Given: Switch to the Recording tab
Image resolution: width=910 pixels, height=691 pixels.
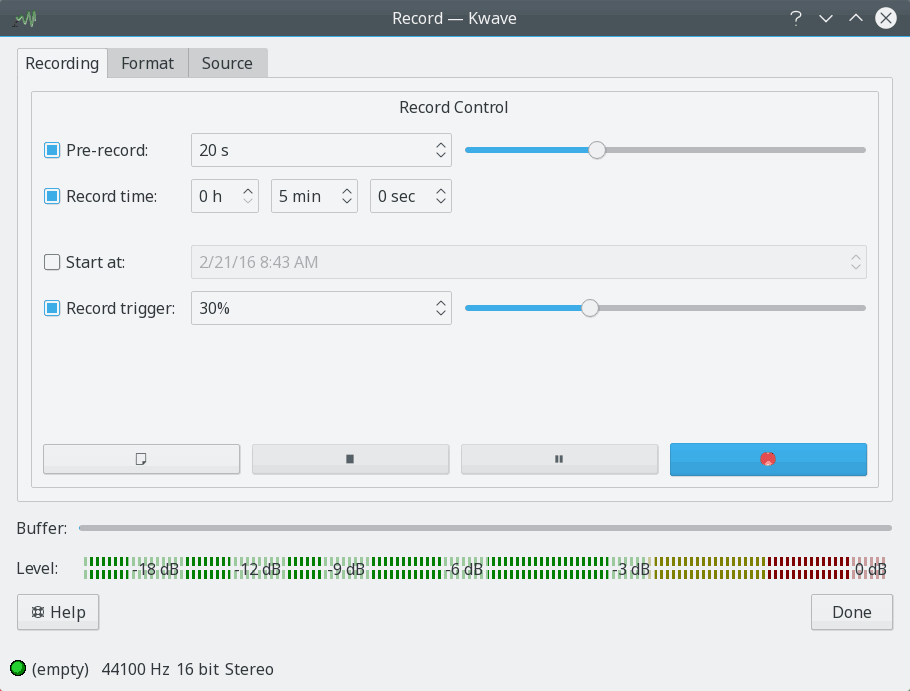Looking at the screenshot, I should (x=62, y=63).
